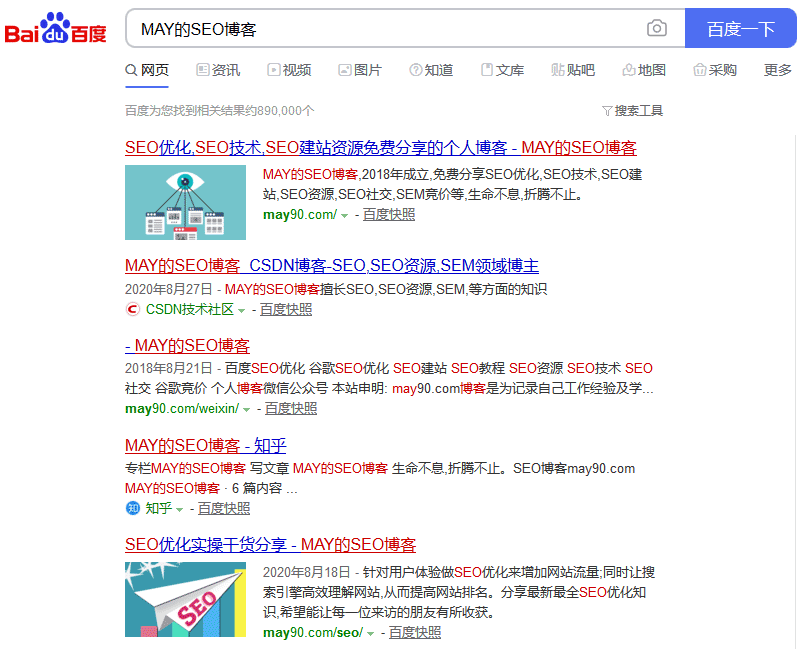Open the 贴吧 tab
800x649 pixels.
pos(573,70)
